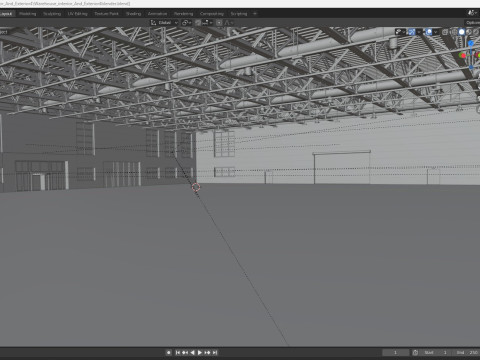This screenshot has width=480, height=360.
Task: Jump to the last frame
Action: point(215,352)
